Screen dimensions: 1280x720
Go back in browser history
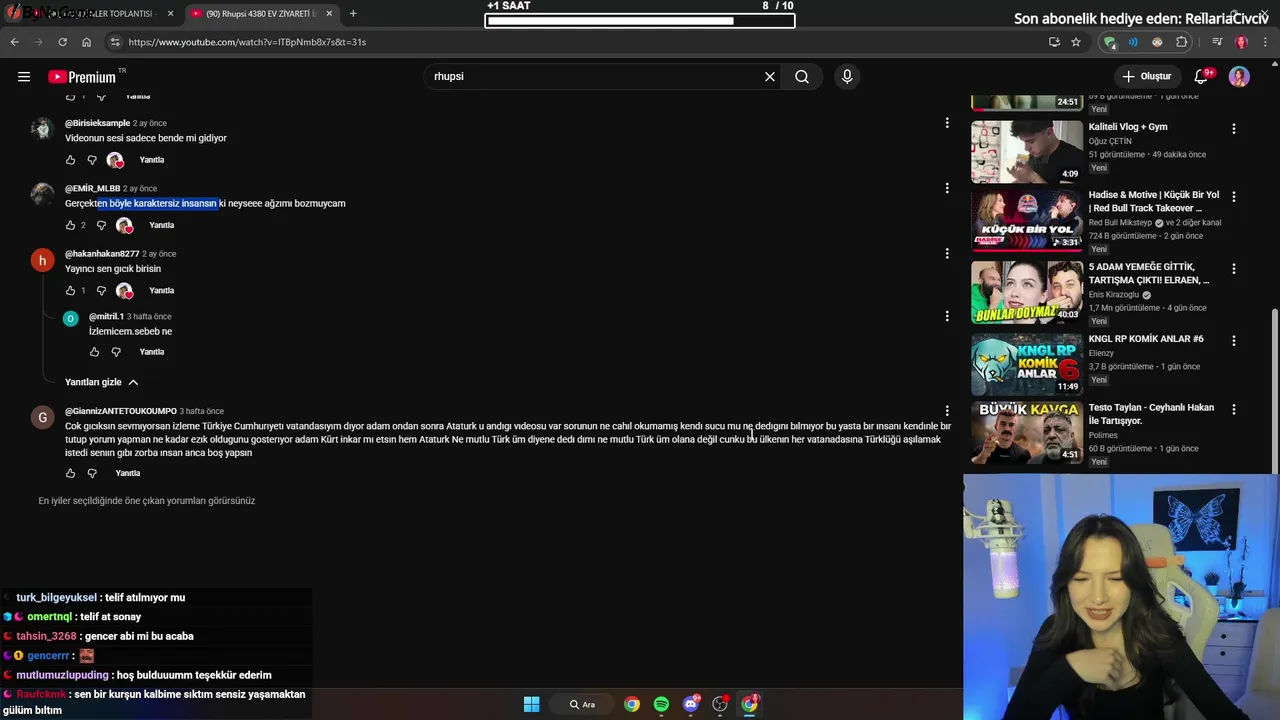point(14,42)
